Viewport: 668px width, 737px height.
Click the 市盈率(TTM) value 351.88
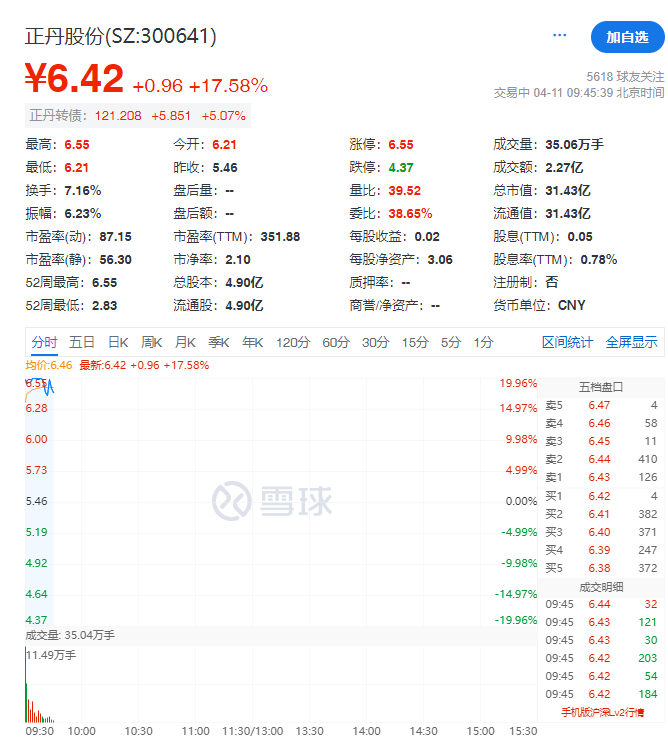(280, 236)
